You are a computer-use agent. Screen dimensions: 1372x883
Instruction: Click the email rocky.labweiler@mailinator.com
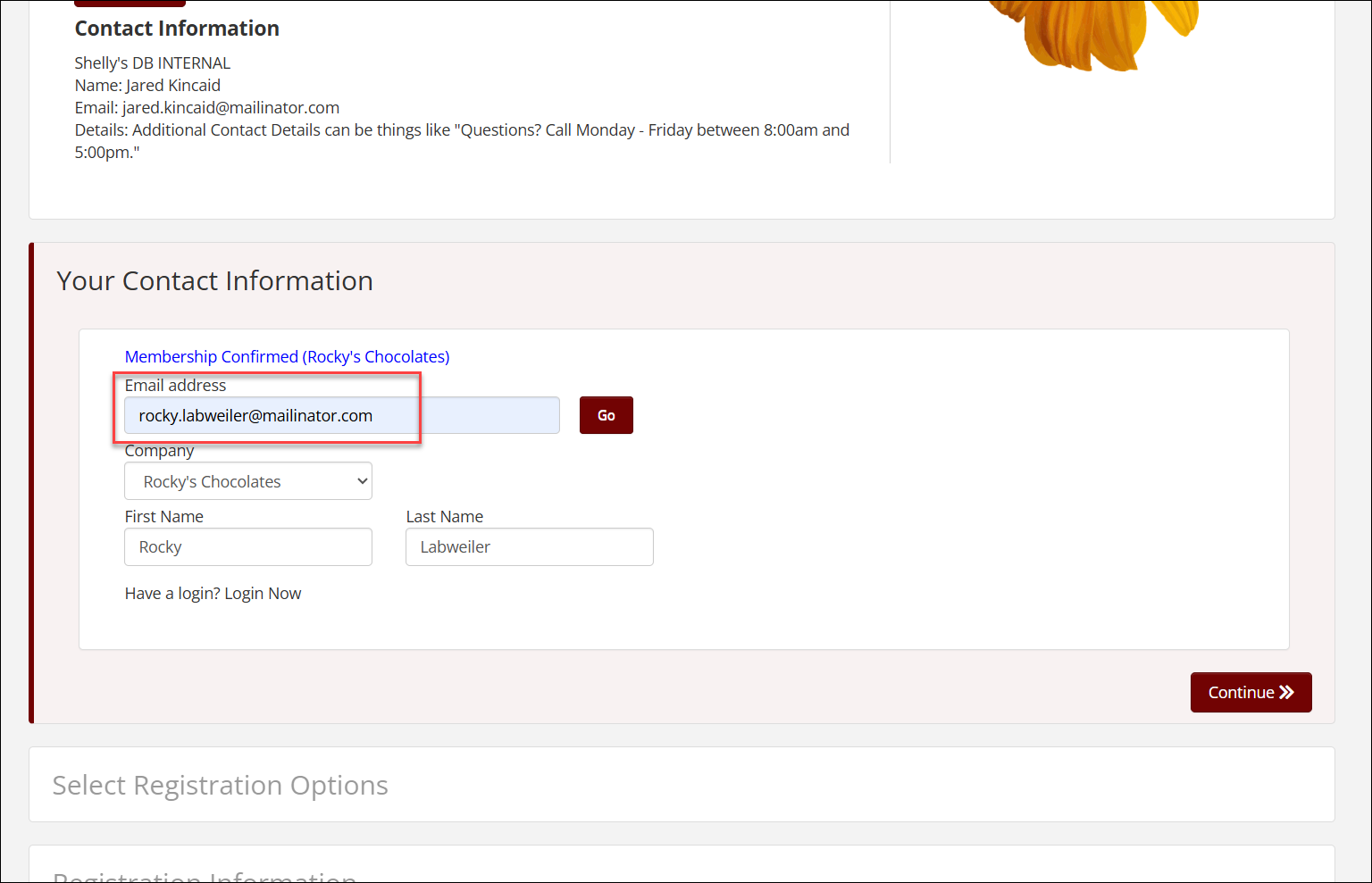(255, 414)
